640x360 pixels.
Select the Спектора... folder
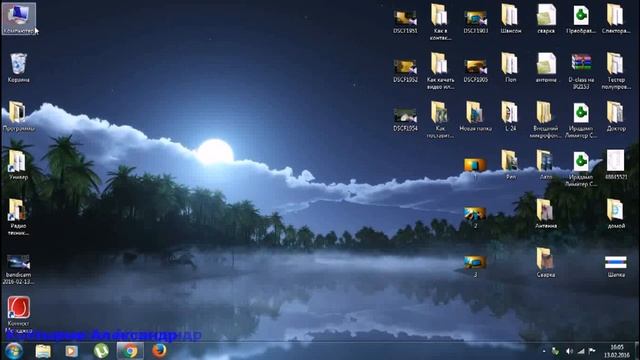(616, 19)
